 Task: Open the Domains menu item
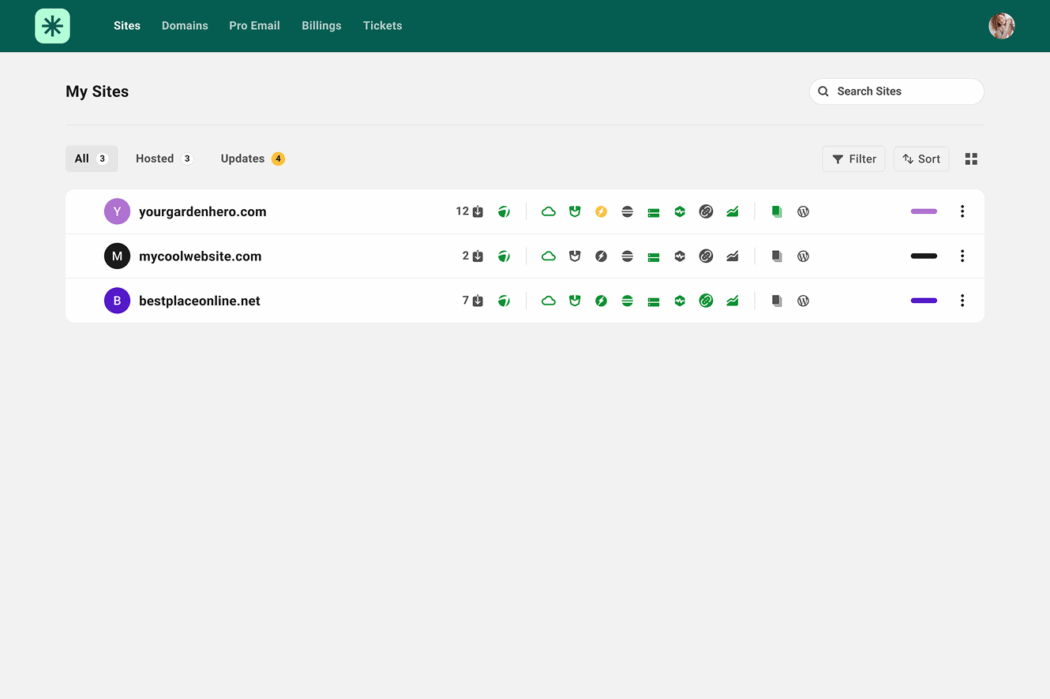pos(184,26)
